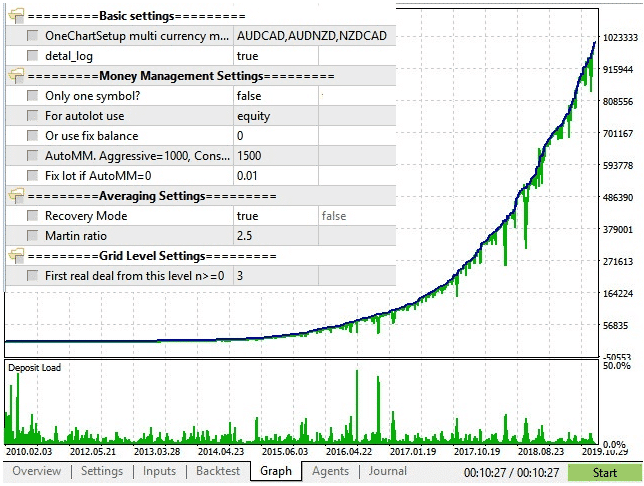644x486 pixels.
Task: Edit the Fix lot value 0.01
Action: coord(276,175)
